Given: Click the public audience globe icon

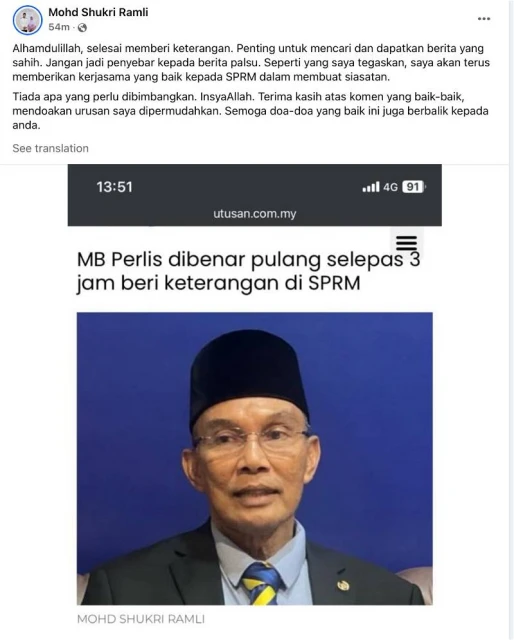Looking at the screenshot, I should click(x=82, y=28).
